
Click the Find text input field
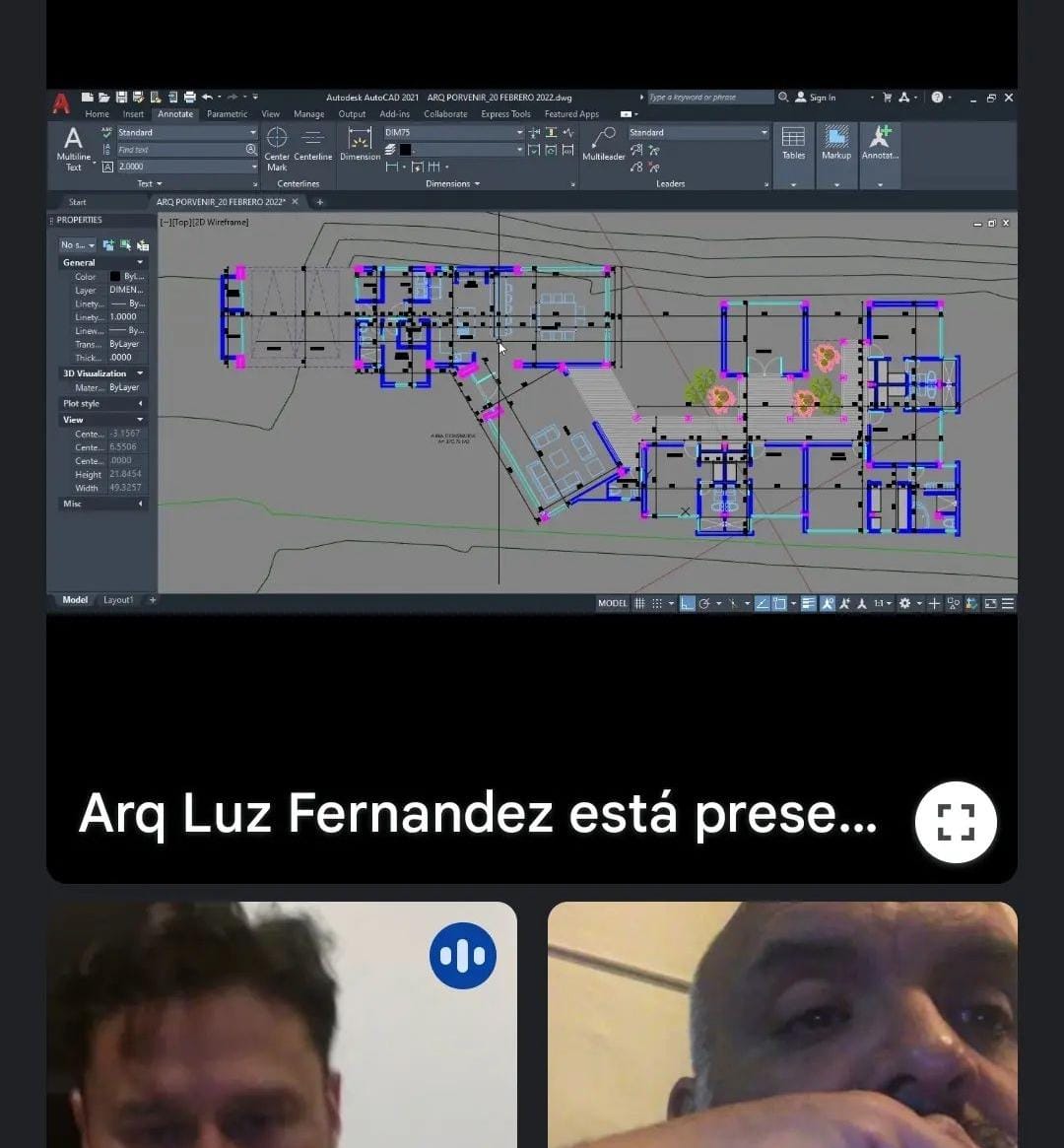coord(179,150)
